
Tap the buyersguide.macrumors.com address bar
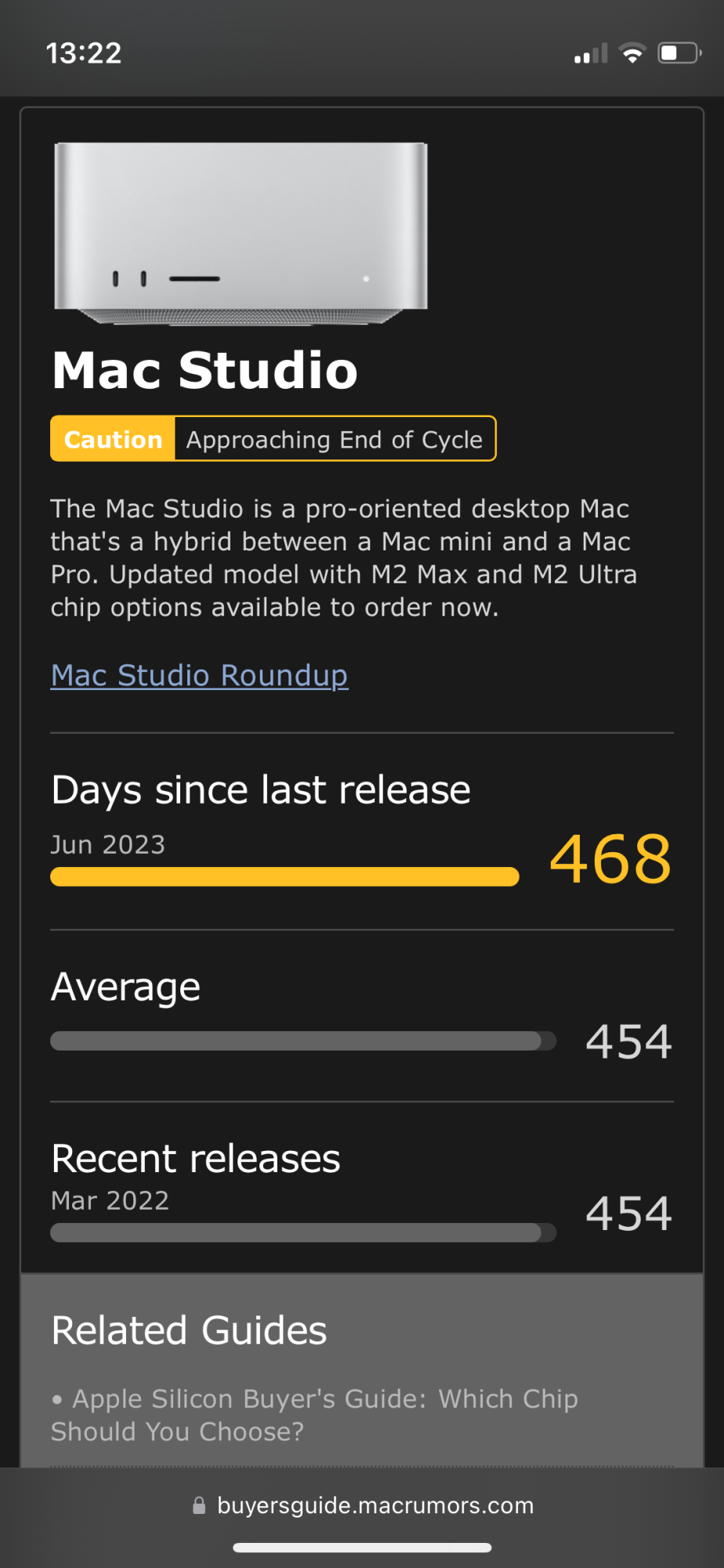tap(375, 1505)
